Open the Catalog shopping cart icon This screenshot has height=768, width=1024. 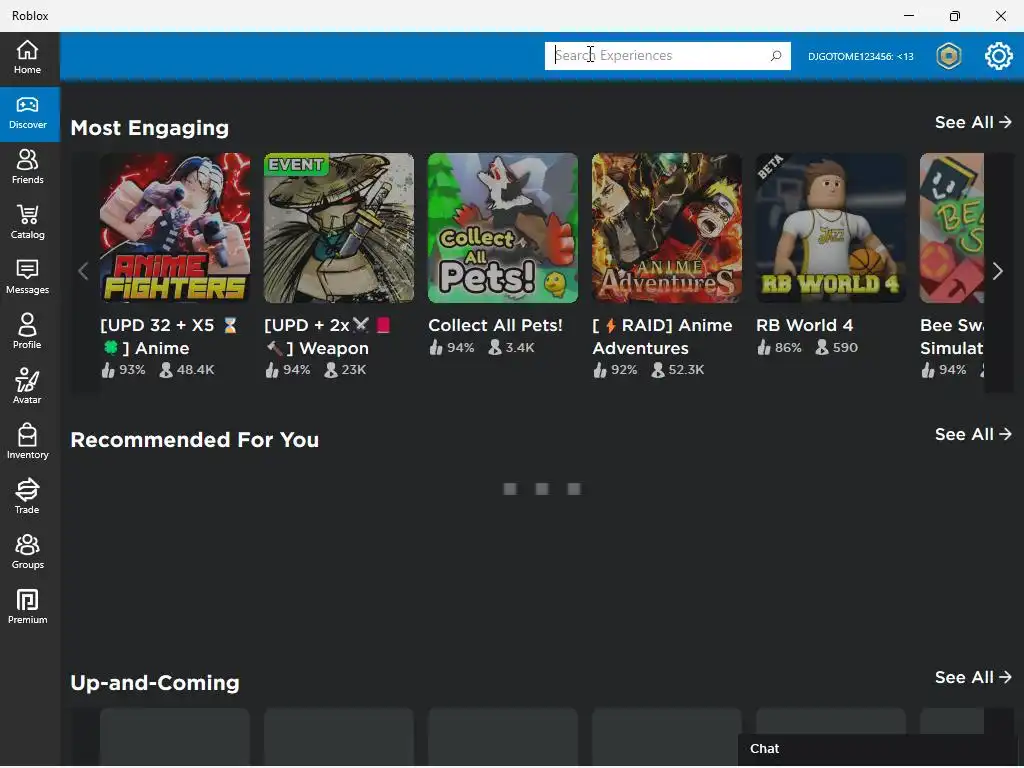click(x=27, y=214)
